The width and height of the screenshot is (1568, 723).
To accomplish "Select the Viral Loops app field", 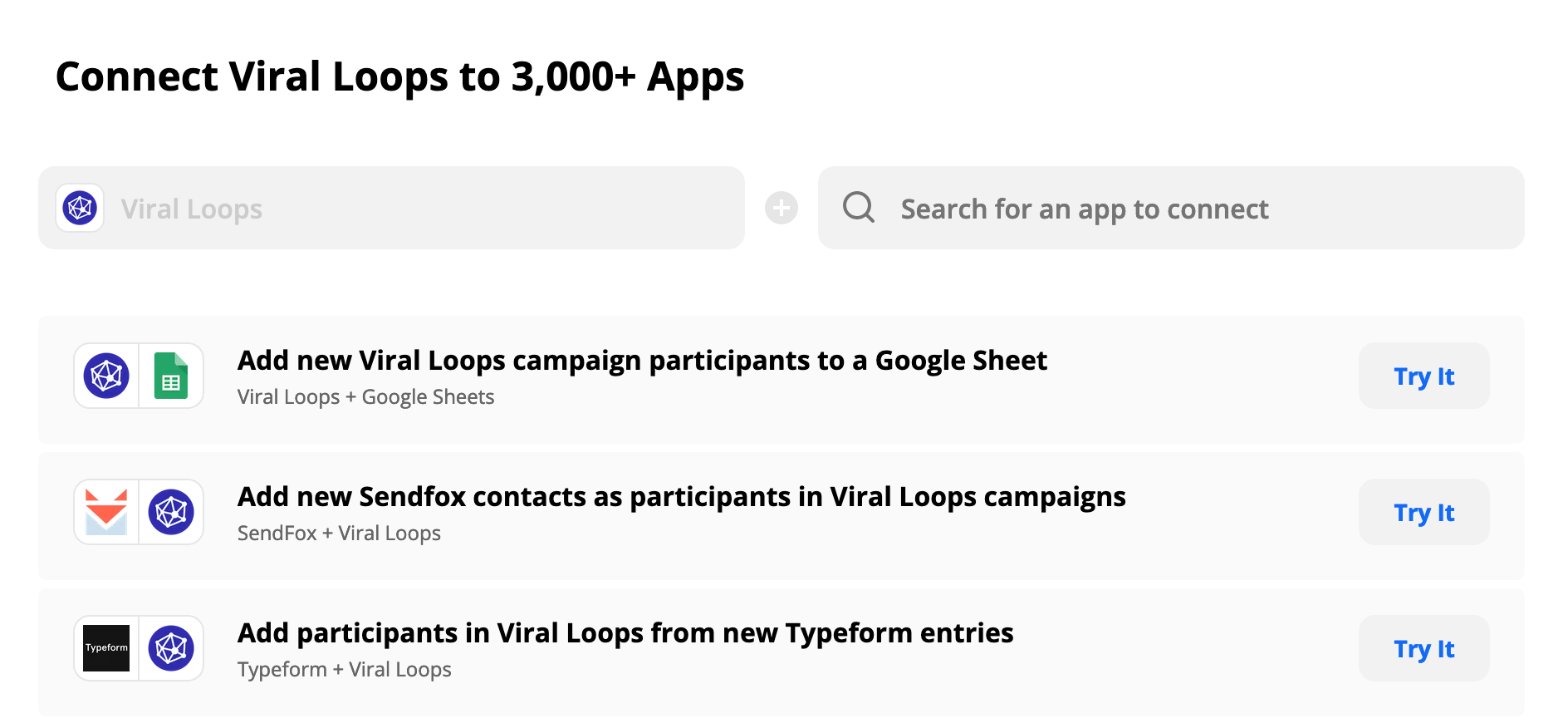I will tap(391, 208).
